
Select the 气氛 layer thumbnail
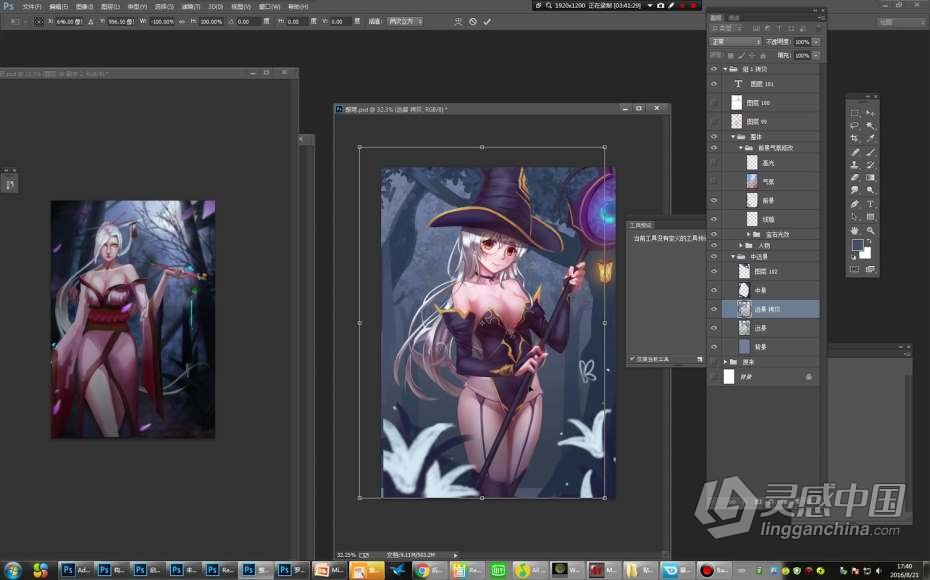[752, 181]
